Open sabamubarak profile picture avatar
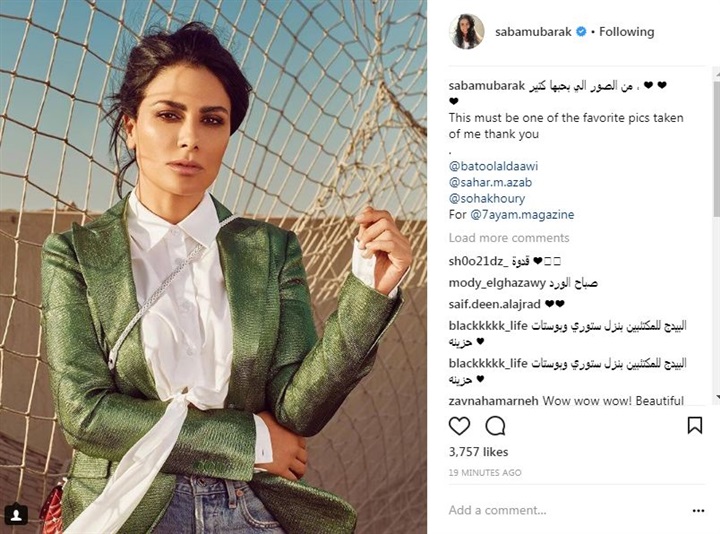This screenshot has width=720, height=534. [x=467, y=32]
